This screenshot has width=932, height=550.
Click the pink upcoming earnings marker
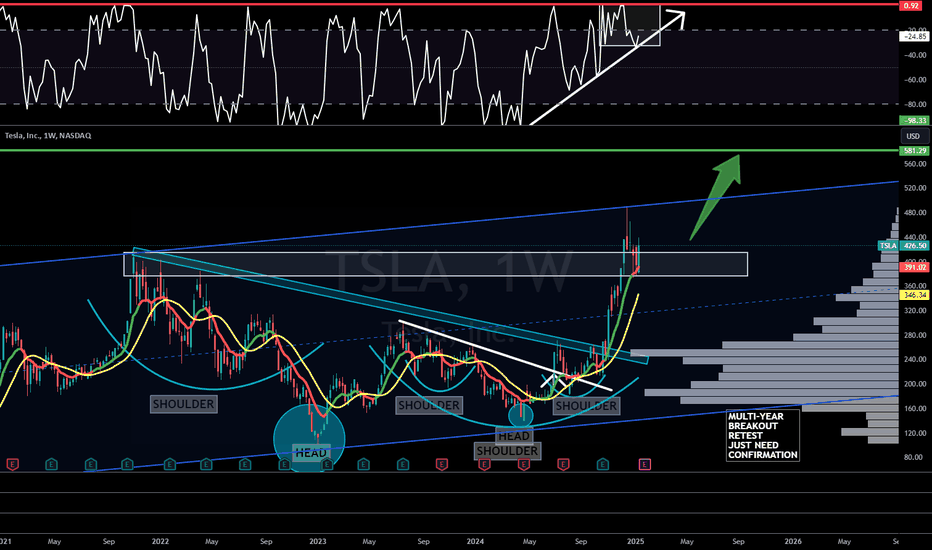coord(645,464)
